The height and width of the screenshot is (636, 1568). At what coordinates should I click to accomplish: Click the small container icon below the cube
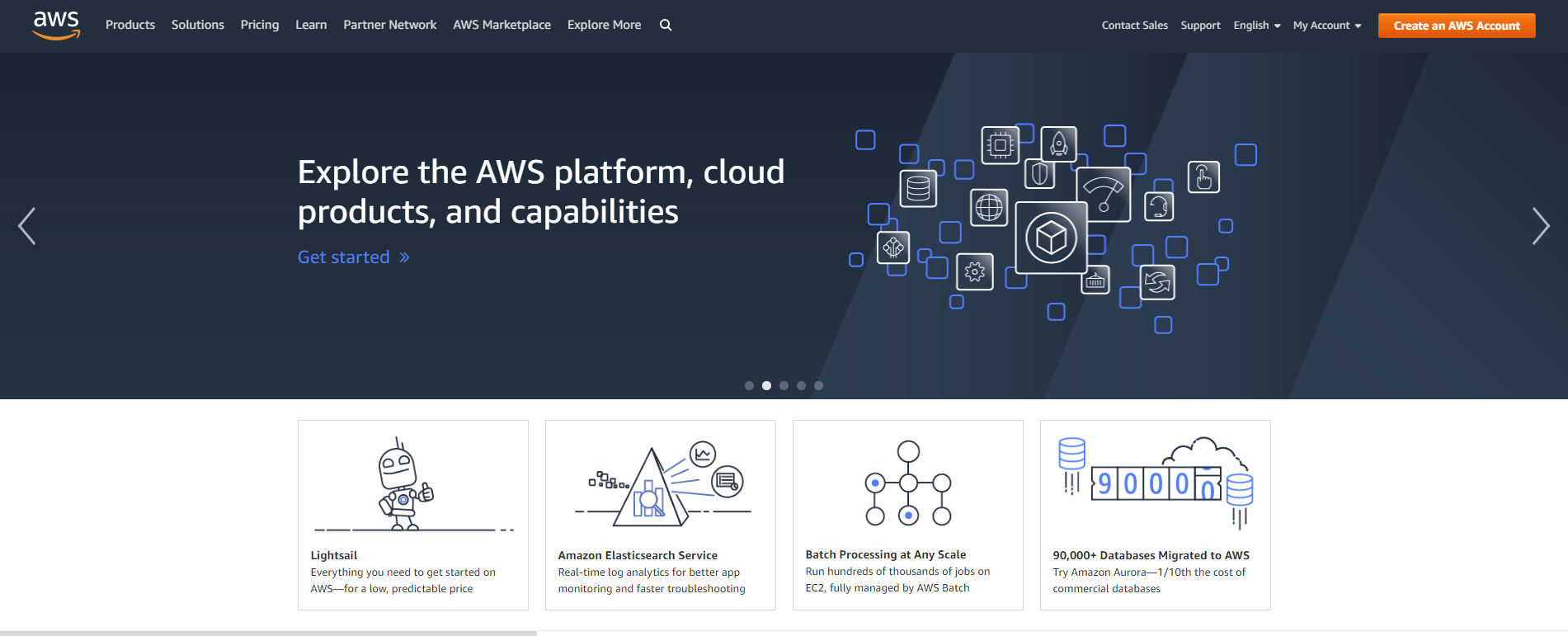(x=1095, y=280)
